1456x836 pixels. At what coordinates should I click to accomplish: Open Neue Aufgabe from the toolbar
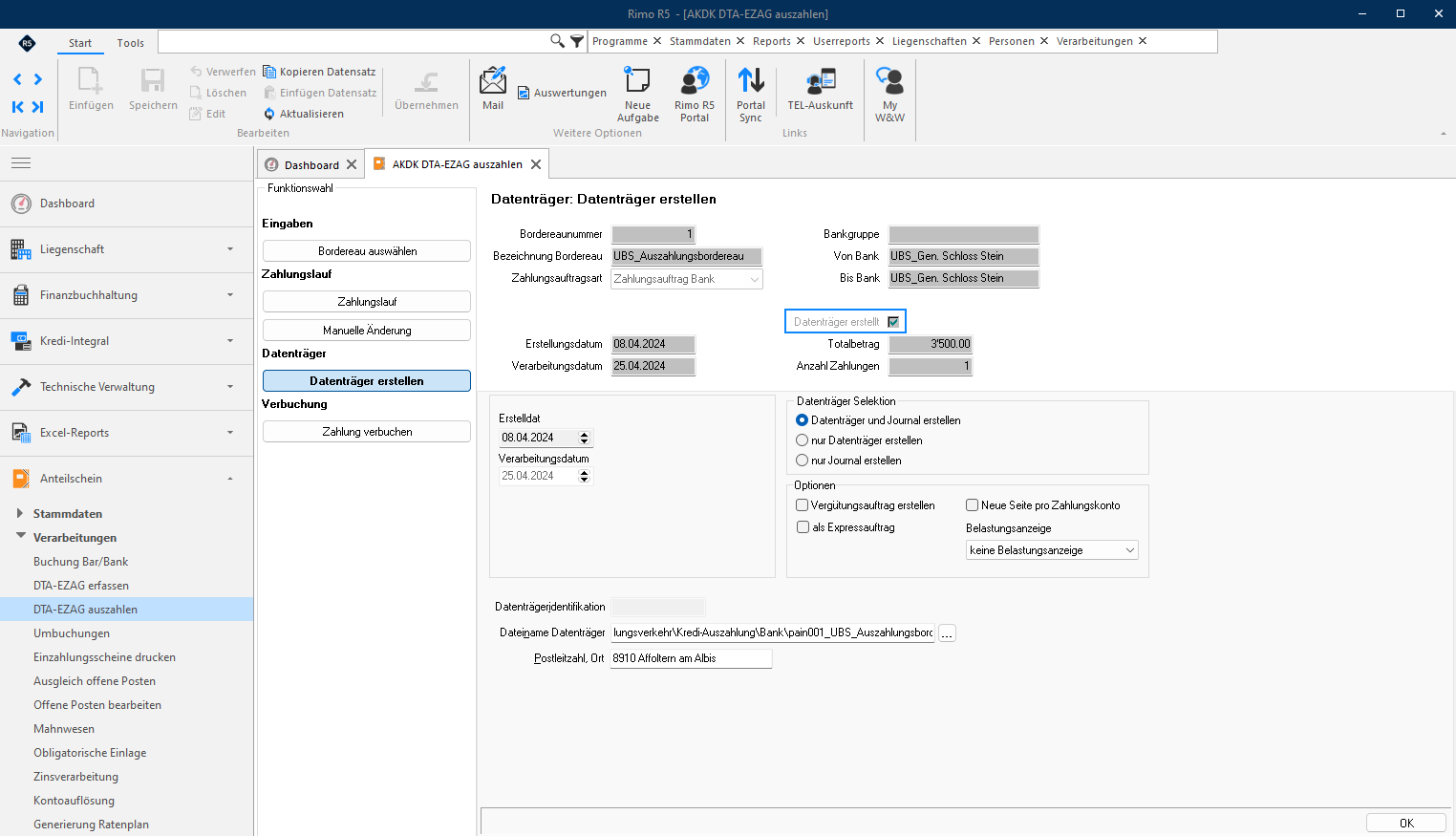click(x=637, y=95)
